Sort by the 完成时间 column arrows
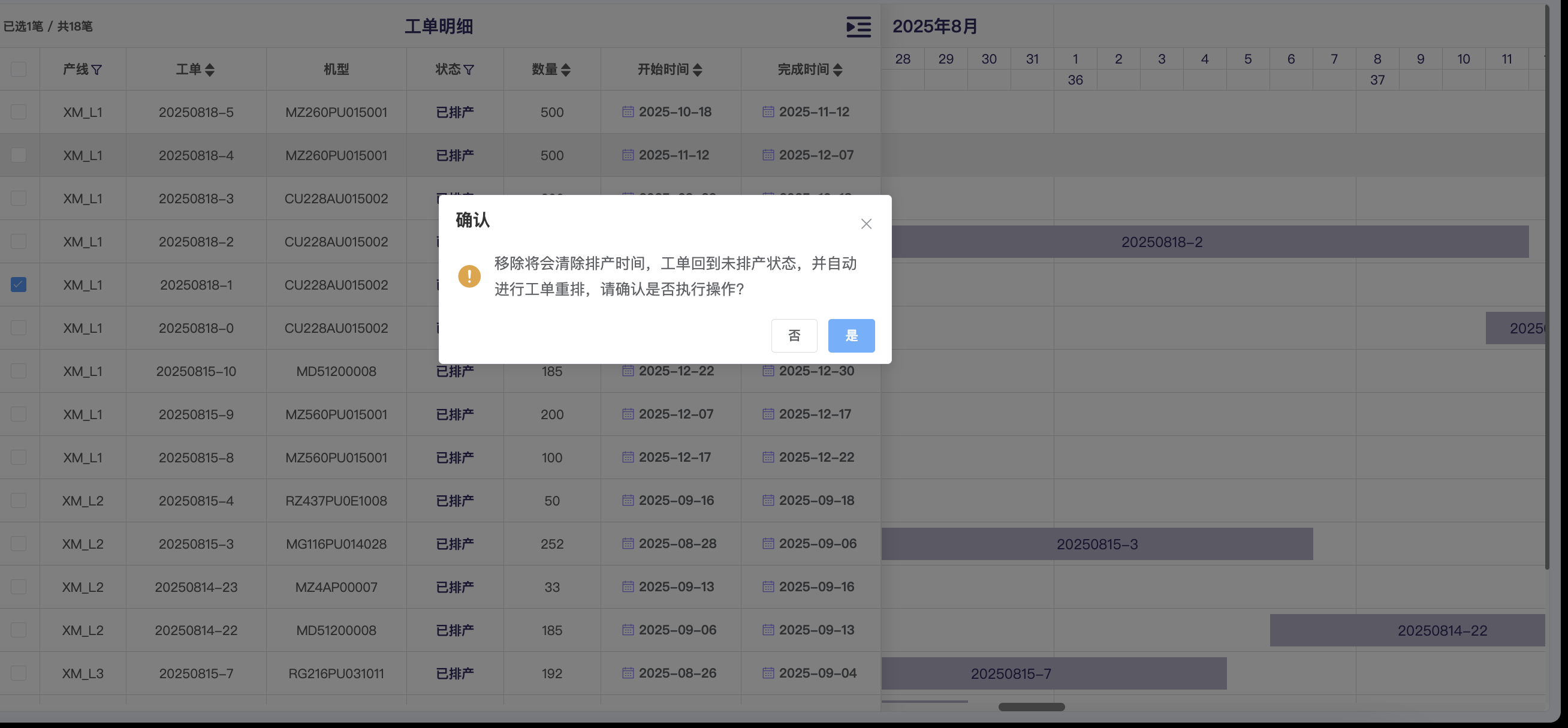Screen dimensions: 1568x728 pos(837,70)
